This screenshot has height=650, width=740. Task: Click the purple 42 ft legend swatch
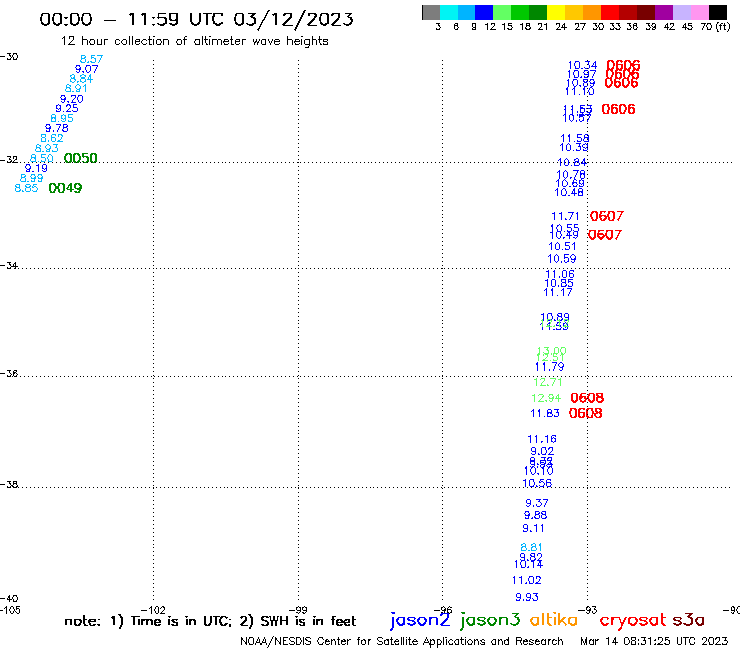663,12
